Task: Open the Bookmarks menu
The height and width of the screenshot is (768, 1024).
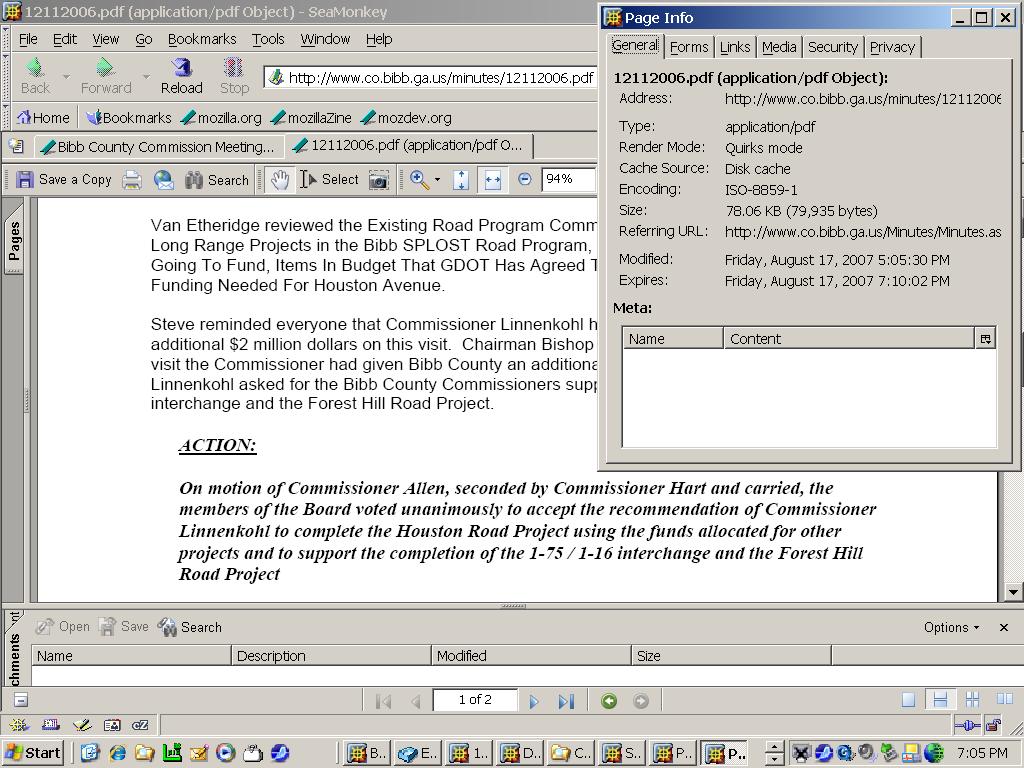Action: pyautogui.click(x=202, y=39)
